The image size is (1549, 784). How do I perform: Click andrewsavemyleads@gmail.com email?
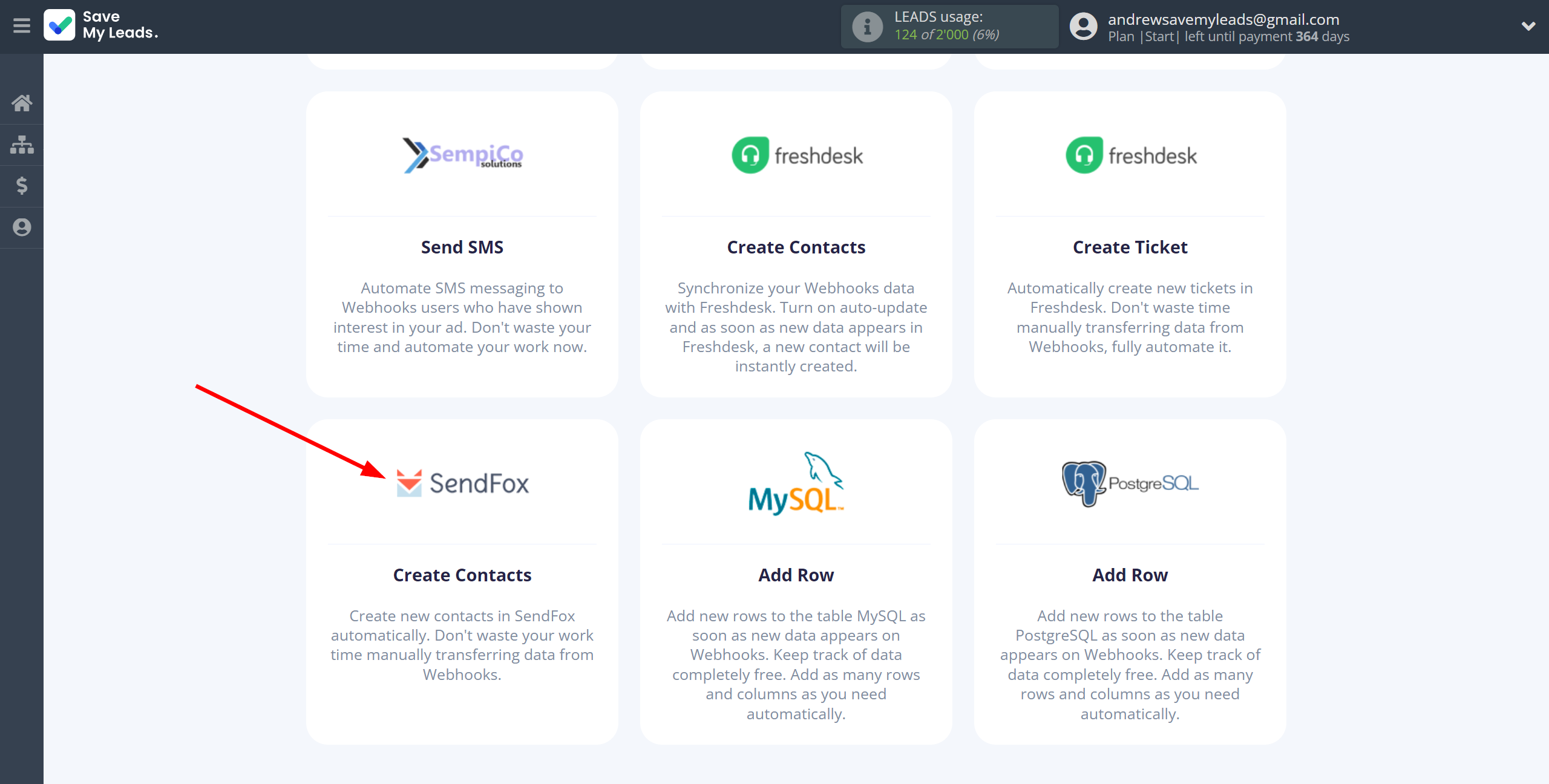[1223, 19]
